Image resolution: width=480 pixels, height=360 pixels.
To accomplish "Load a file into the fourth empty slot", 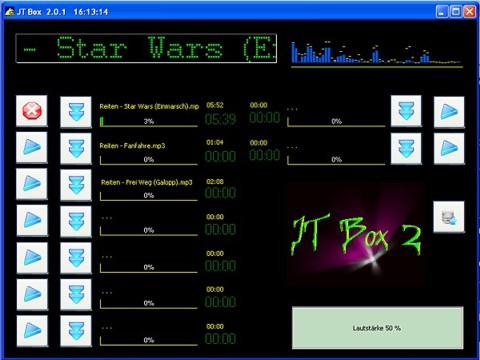I will (x=76, y=221).
